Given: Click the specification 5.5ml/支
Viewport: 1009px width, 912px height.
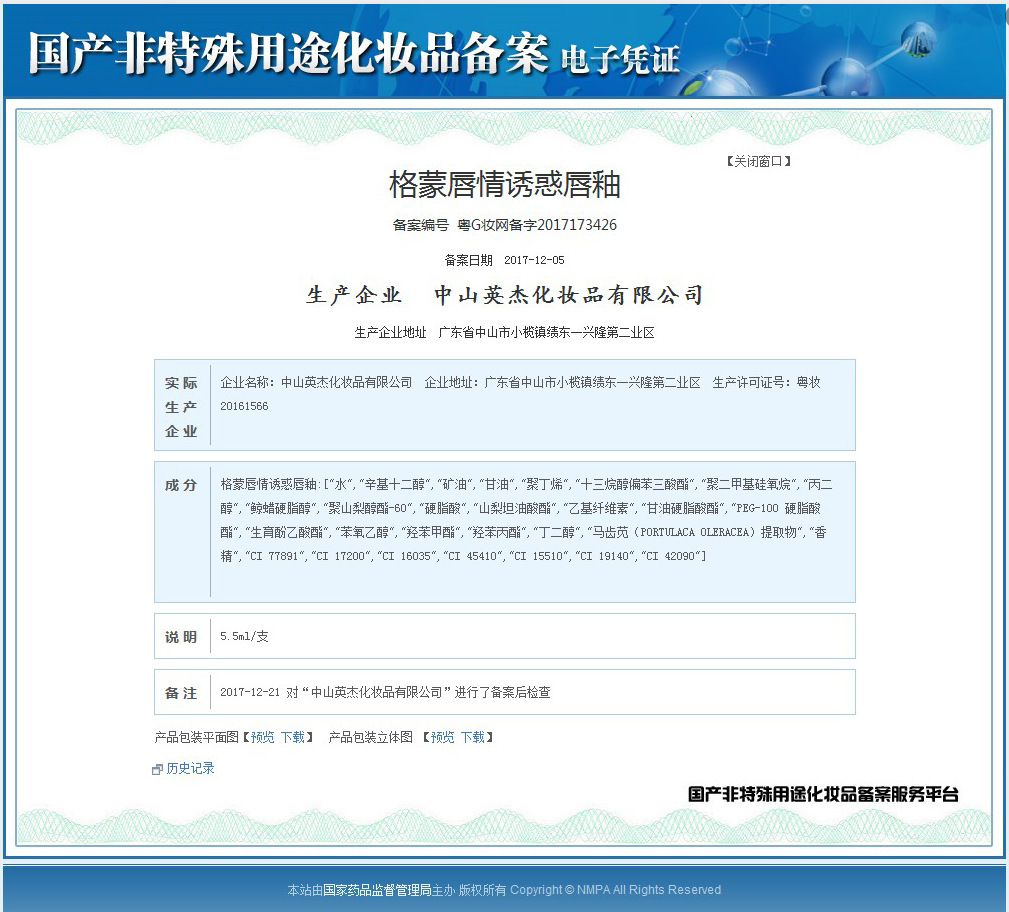Looking at the screenshot, I should 244,636.
